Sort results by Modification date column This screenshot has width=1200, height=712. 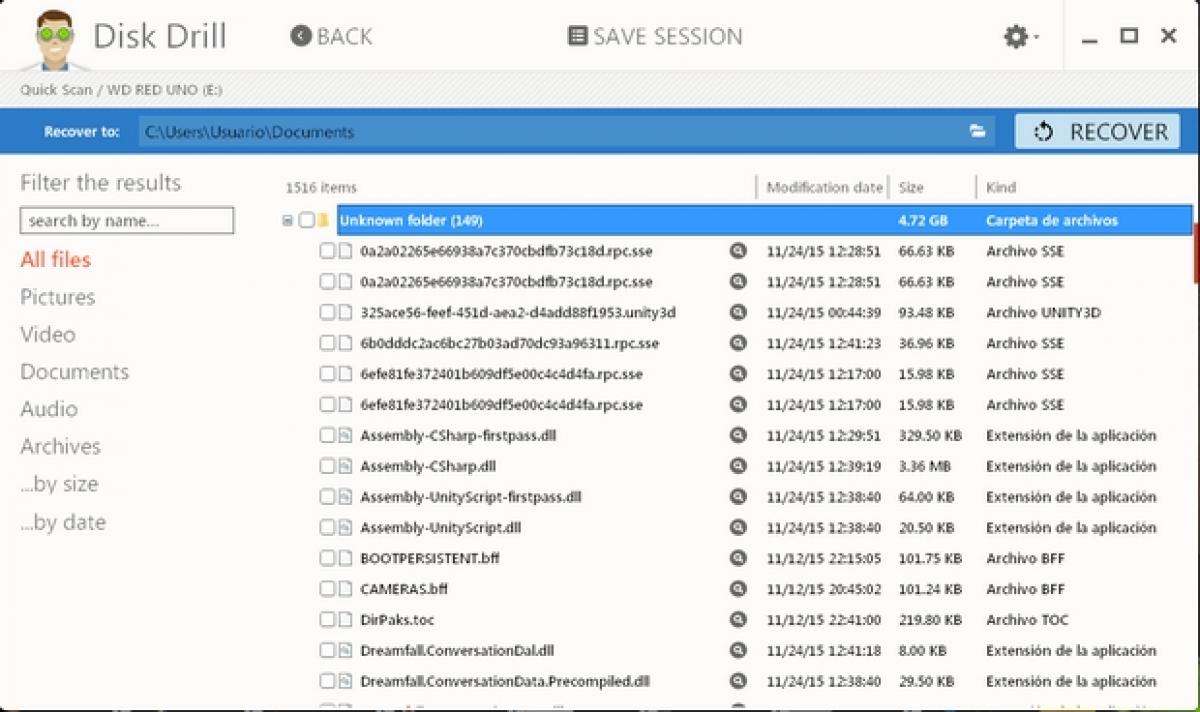pyautogui.click(x=824, y=187)
